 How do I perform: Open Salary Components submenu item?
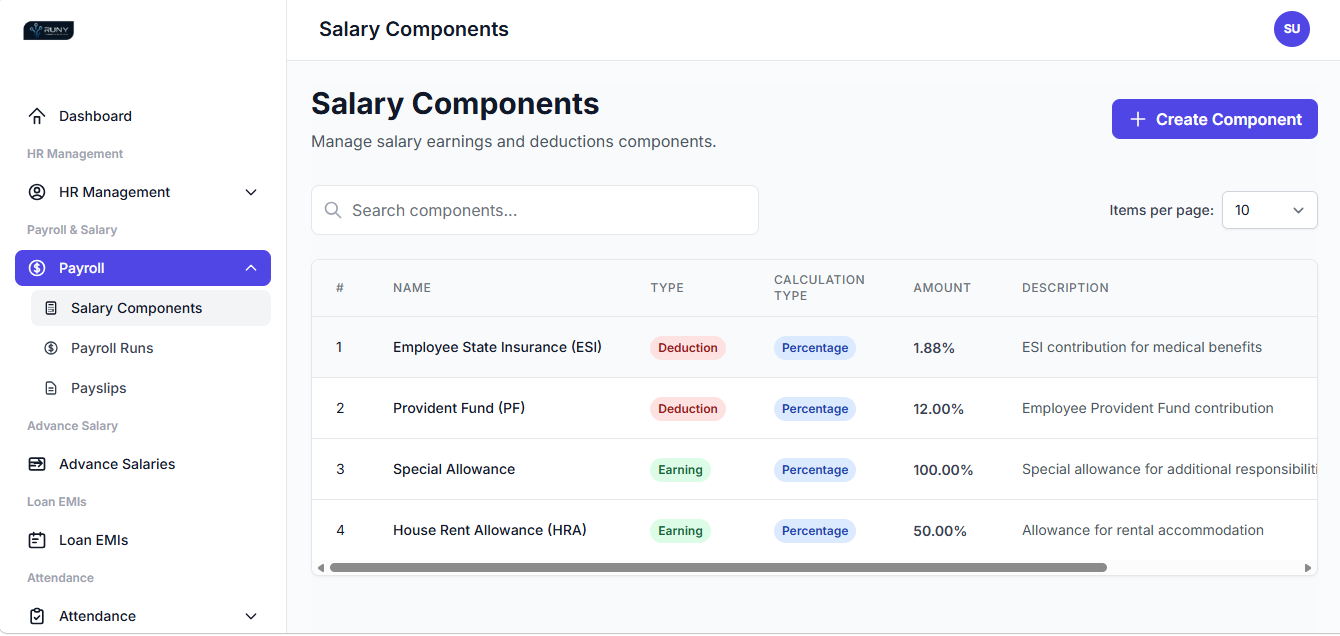point(151,308)
